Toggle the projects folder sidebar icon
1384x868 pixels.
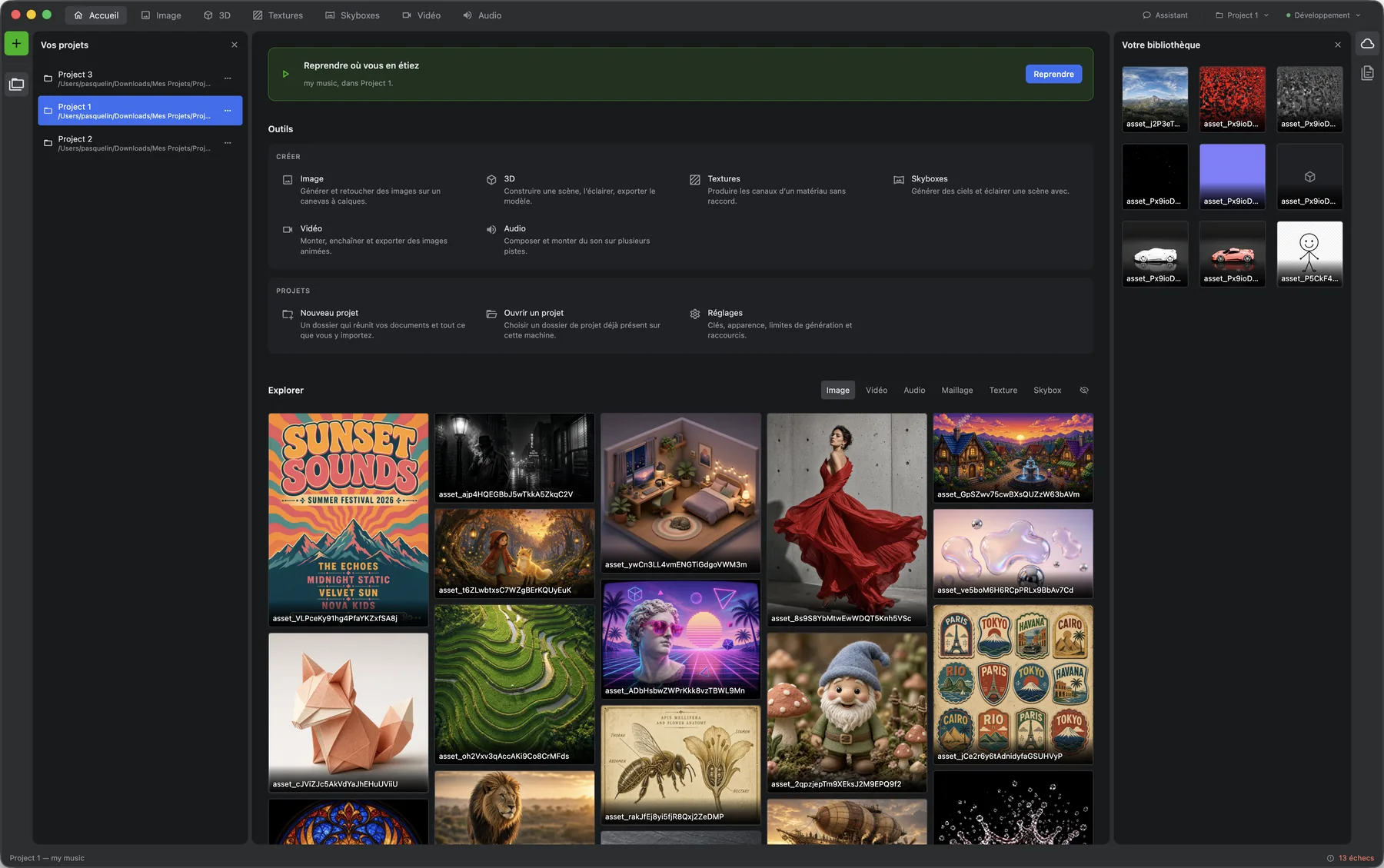[16, 85]
